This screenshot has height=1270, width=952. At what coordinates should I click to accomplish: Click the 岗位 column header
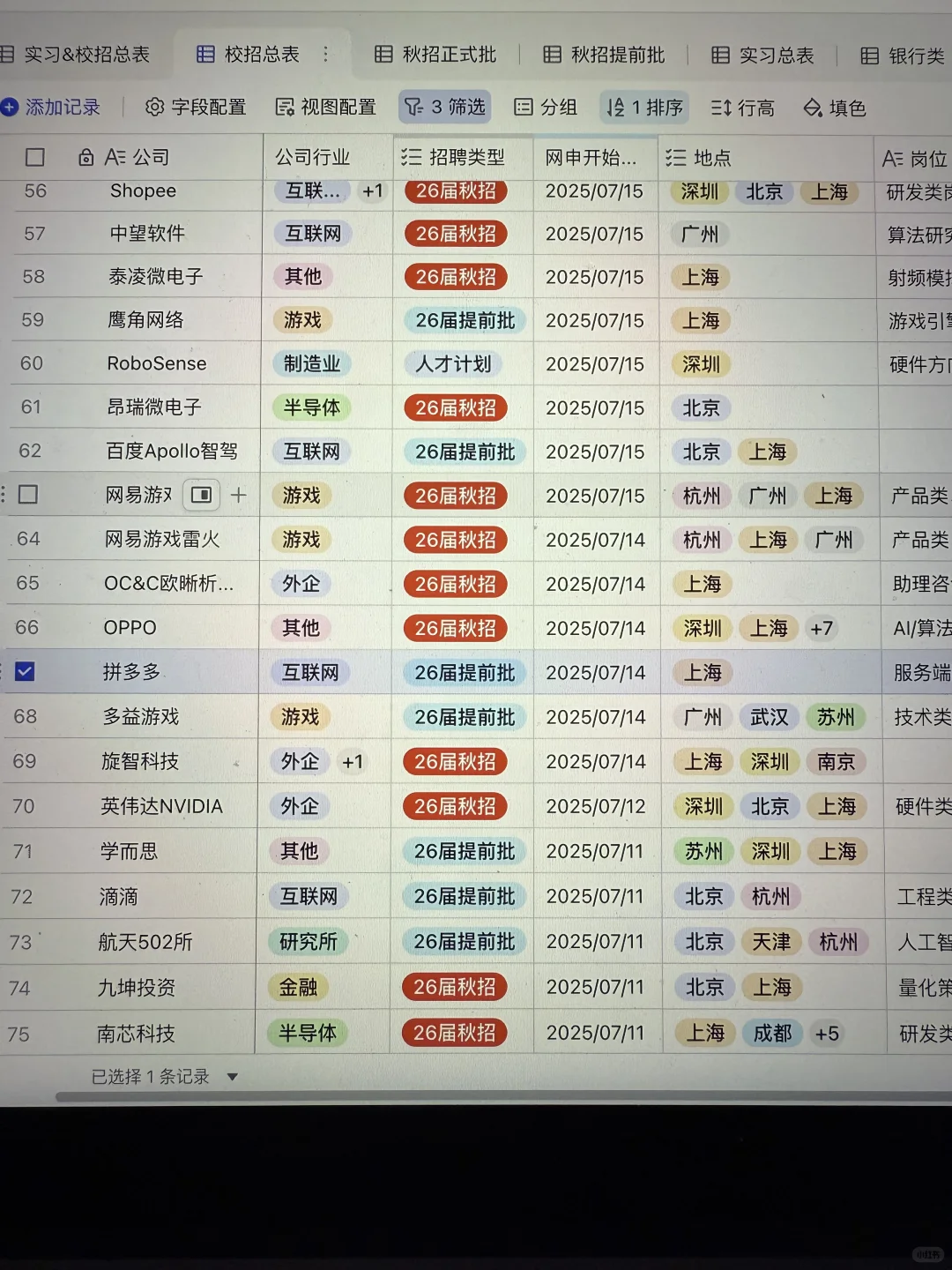913,159
